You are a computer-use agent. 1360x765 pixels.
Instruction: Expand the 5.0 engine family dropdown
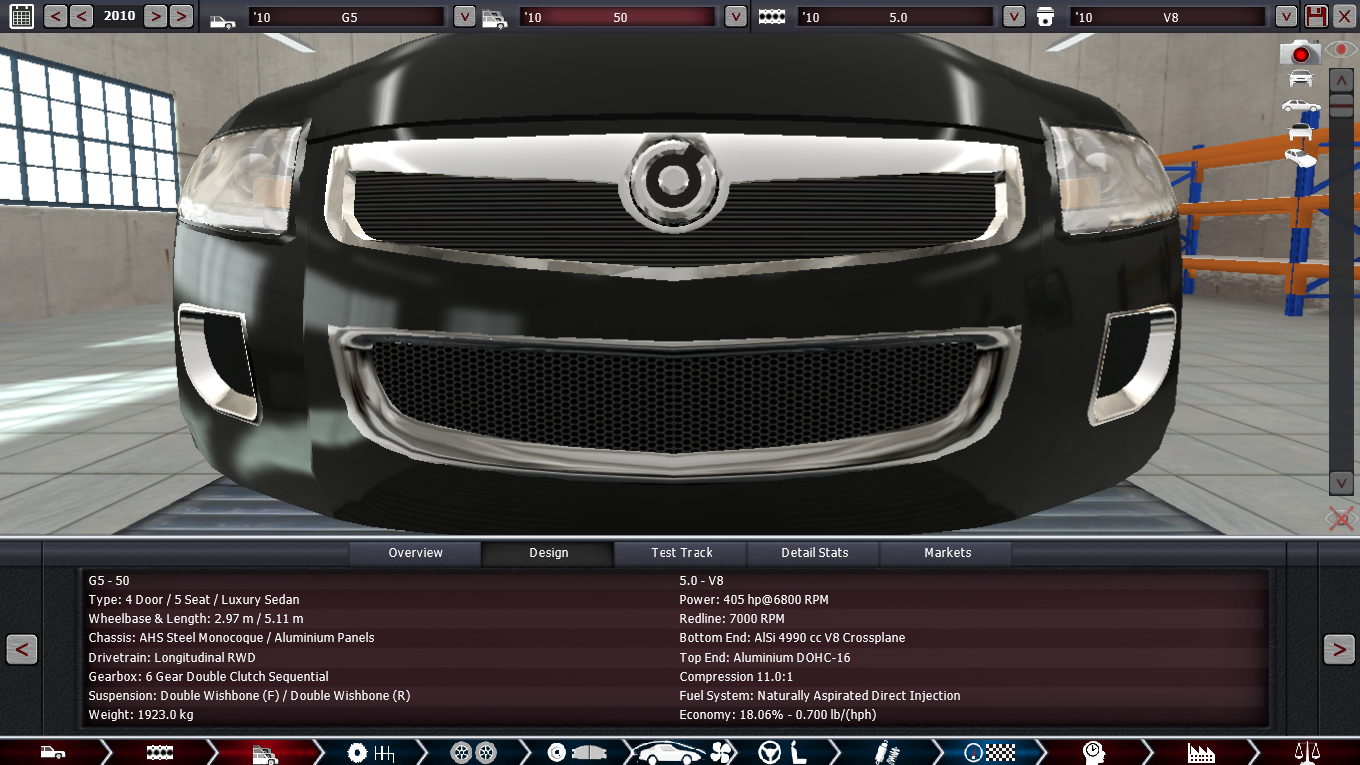(1014, 17)
